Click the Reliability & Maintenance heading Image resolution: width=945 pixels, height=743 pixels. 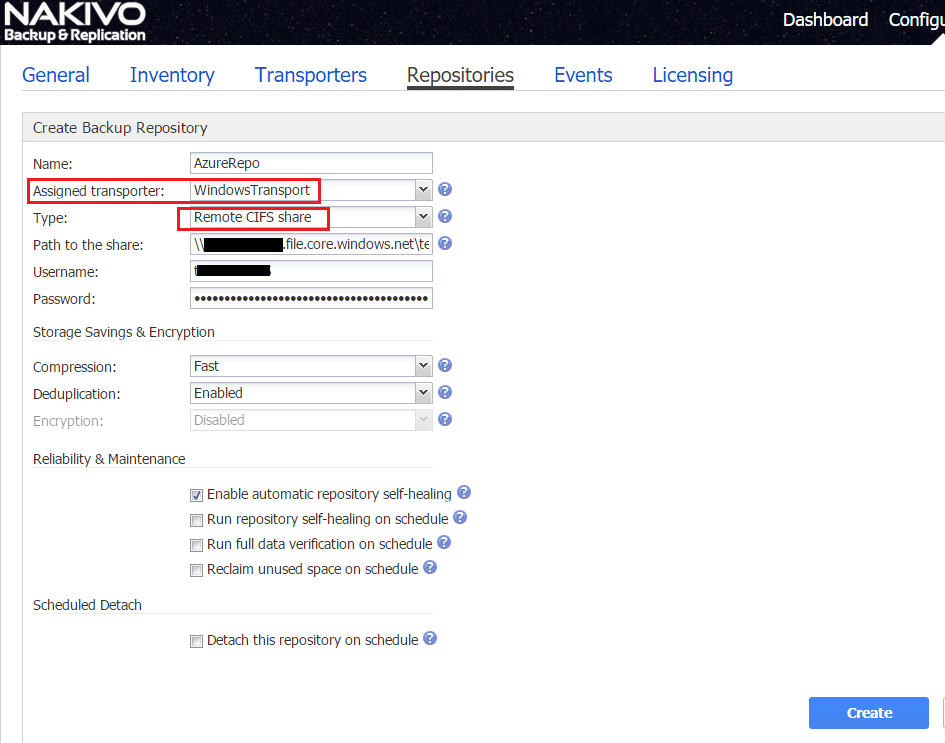[109, 459]
